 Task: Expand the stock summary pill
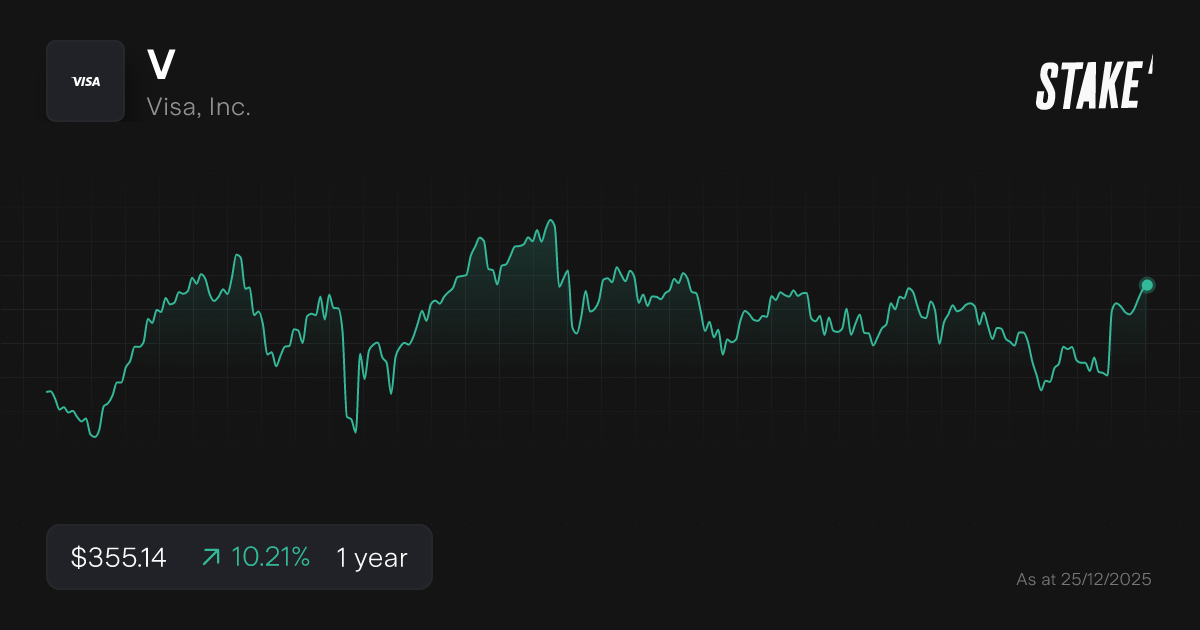point(239,557)
